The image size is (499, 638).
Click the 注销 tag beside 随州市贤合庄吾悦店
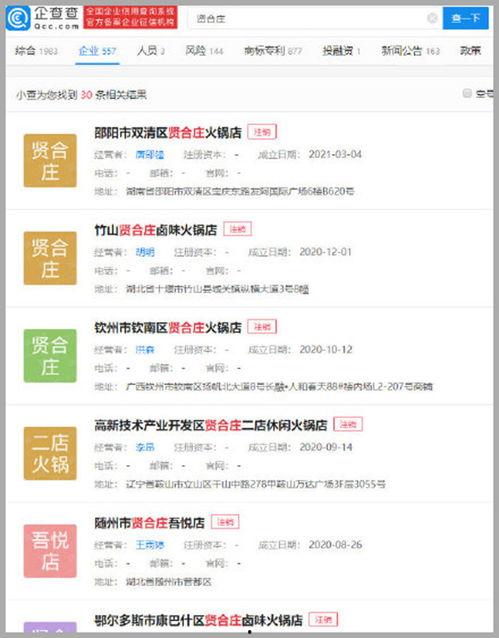pos(225,522)
